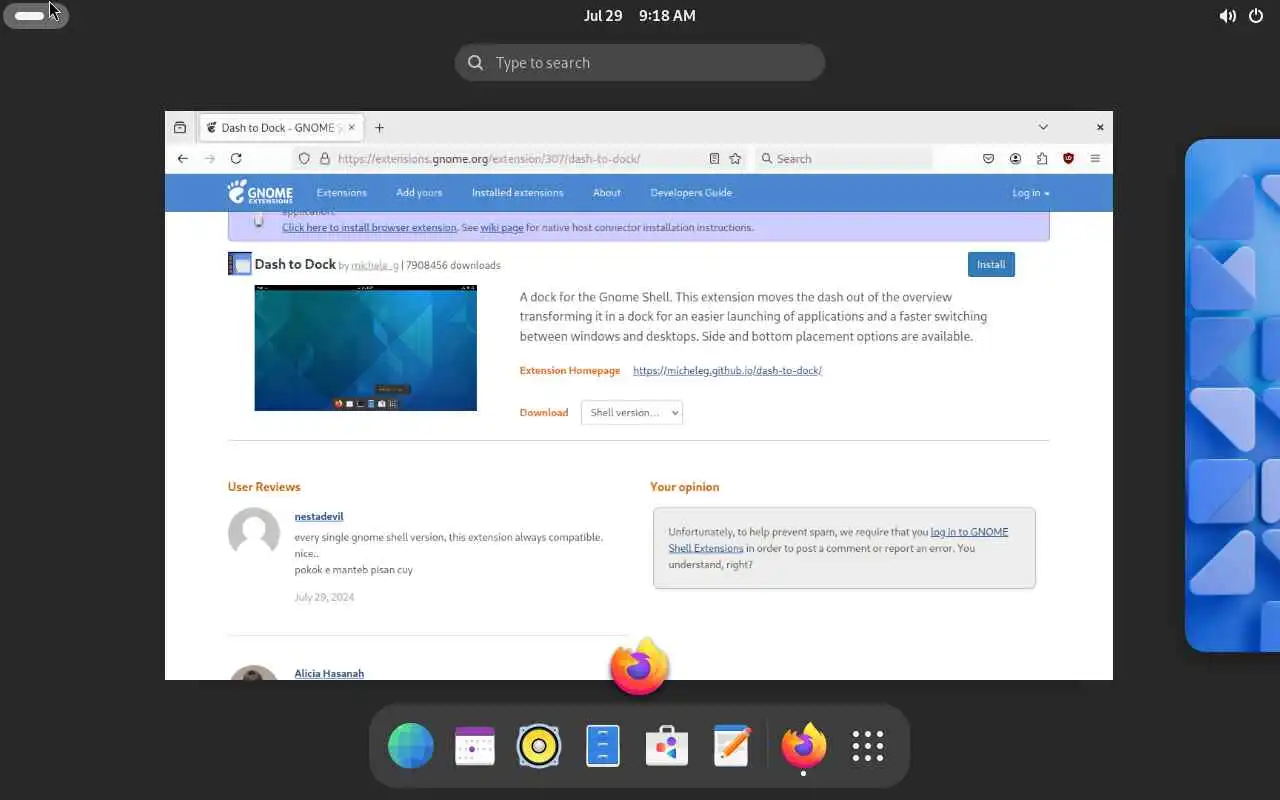
Task: Go to Installed extensions nav item
Action: pos(518,193)
